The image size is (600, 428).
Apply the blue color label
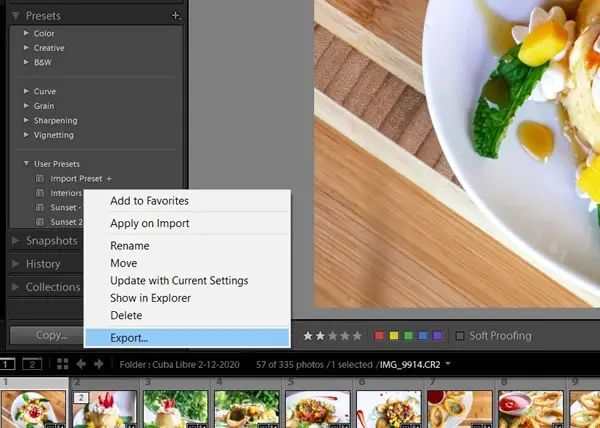423,336
